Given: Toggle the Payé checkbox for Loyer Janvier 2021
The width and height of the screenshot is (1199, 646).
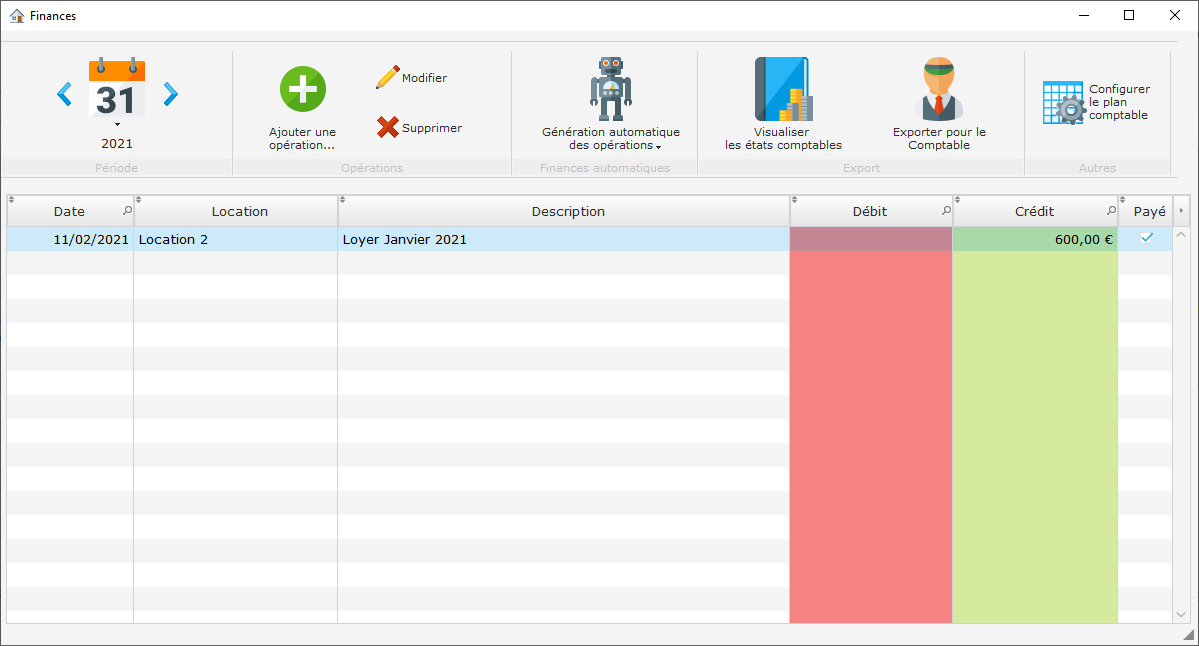Looking at the screenshot, I should (x=1146, y=238).
